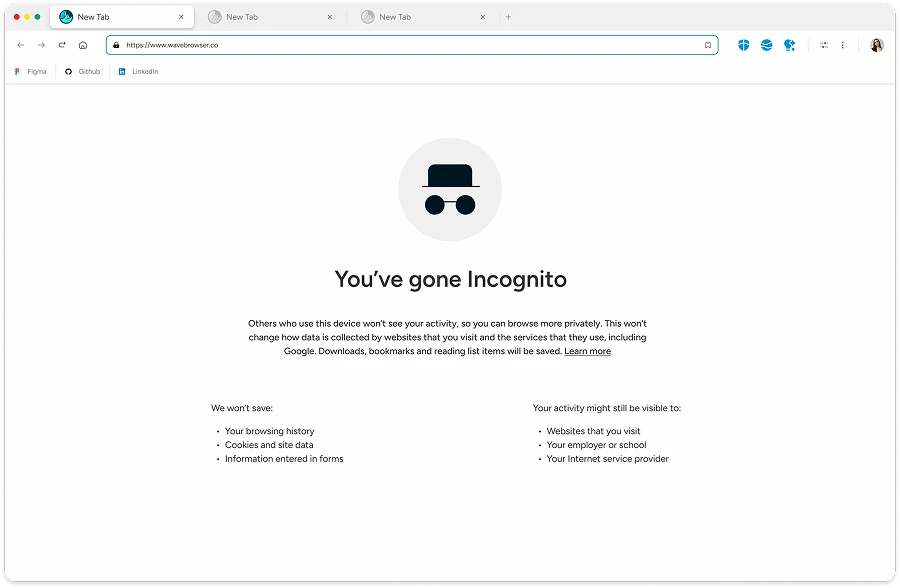Image resolution: width=900 pixels, height=588 pixels.
Task: Open the LinkedIn bookmark
Action: click(x=138, y=71)
